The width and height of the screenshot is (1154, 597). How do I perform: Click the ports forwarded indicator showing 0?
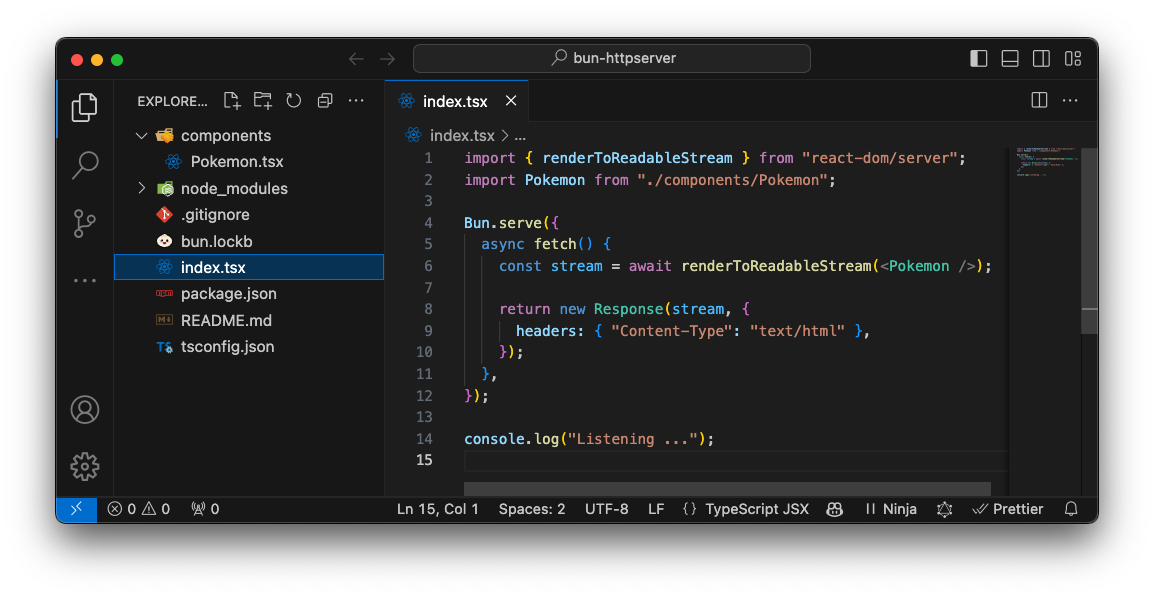(205, 509)
